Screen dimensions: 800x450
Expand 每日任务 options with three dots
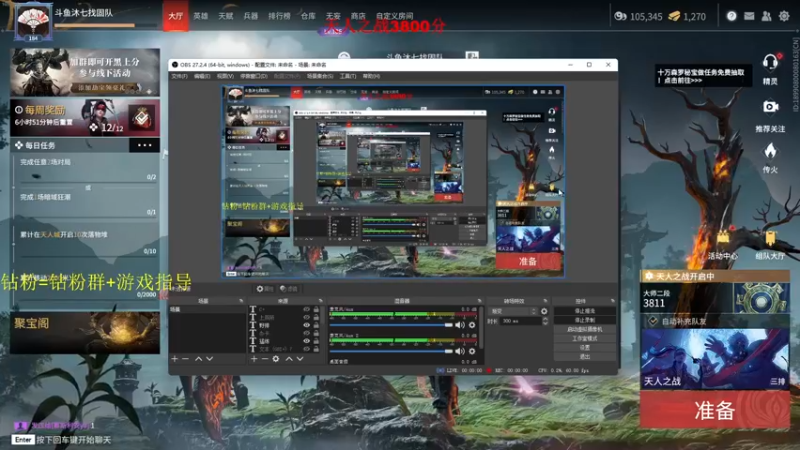[x=144, y=145]
